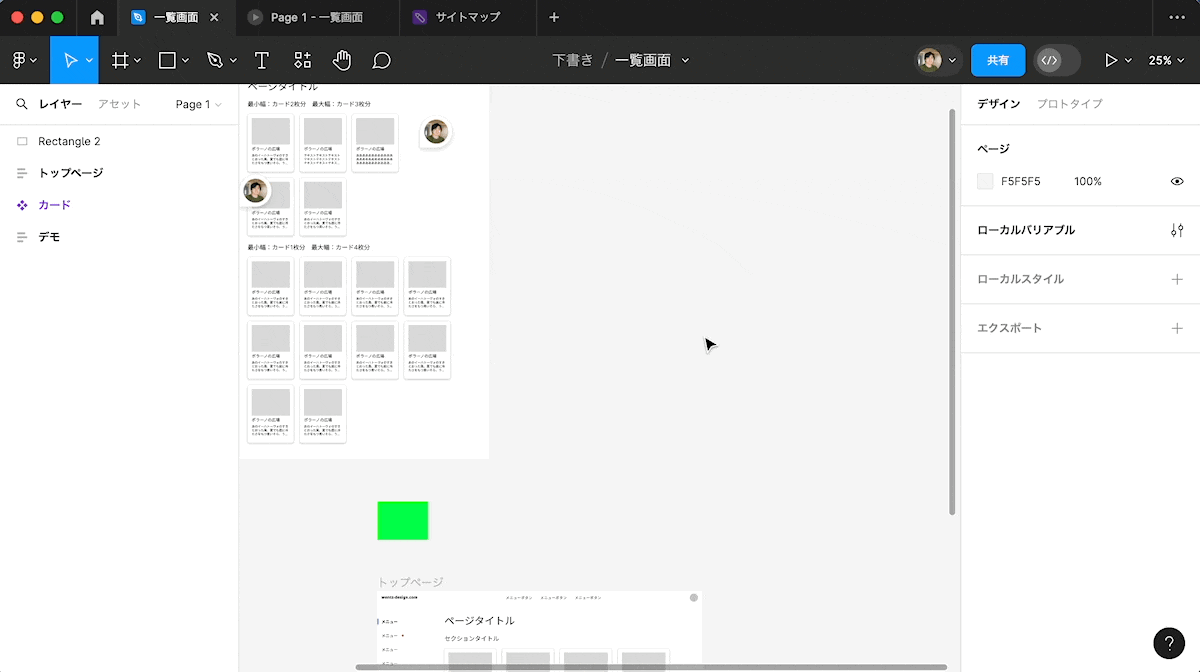Present the prototype with play icon
1200x672 pixels.
pos(1111,60)
